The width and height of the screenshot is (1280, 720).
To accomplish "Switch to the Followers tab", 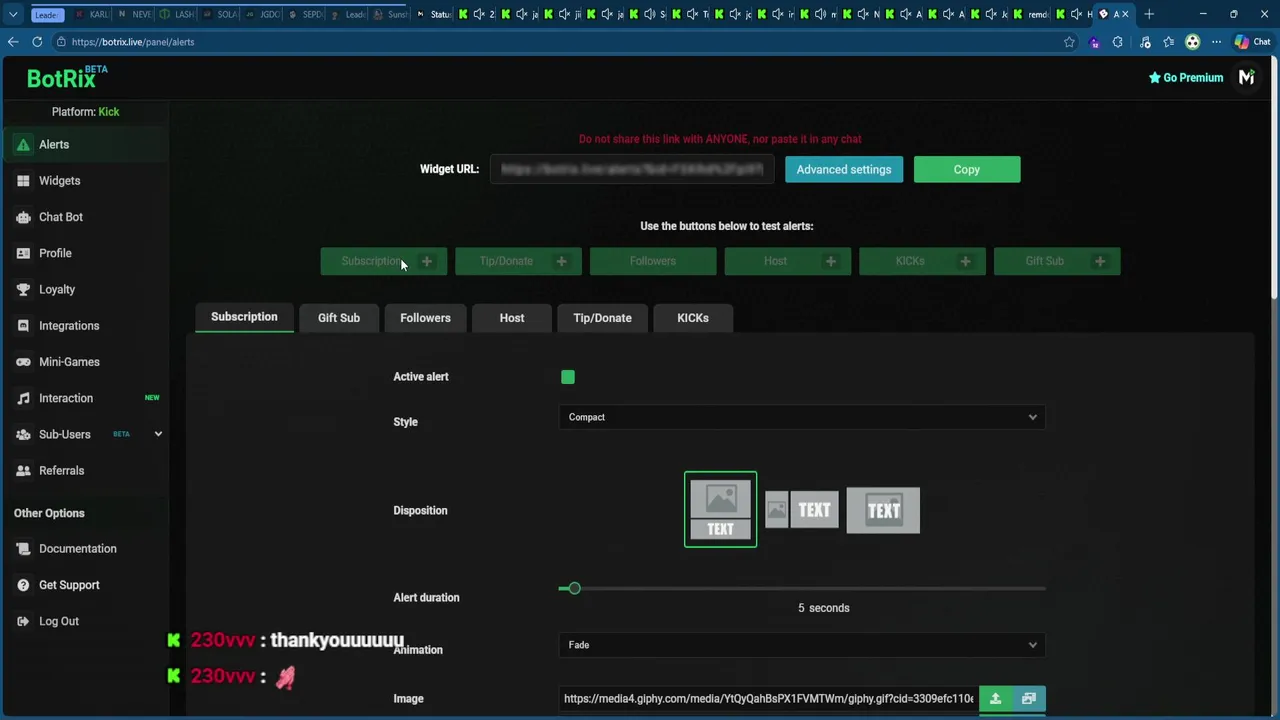I will coord(425,318).
